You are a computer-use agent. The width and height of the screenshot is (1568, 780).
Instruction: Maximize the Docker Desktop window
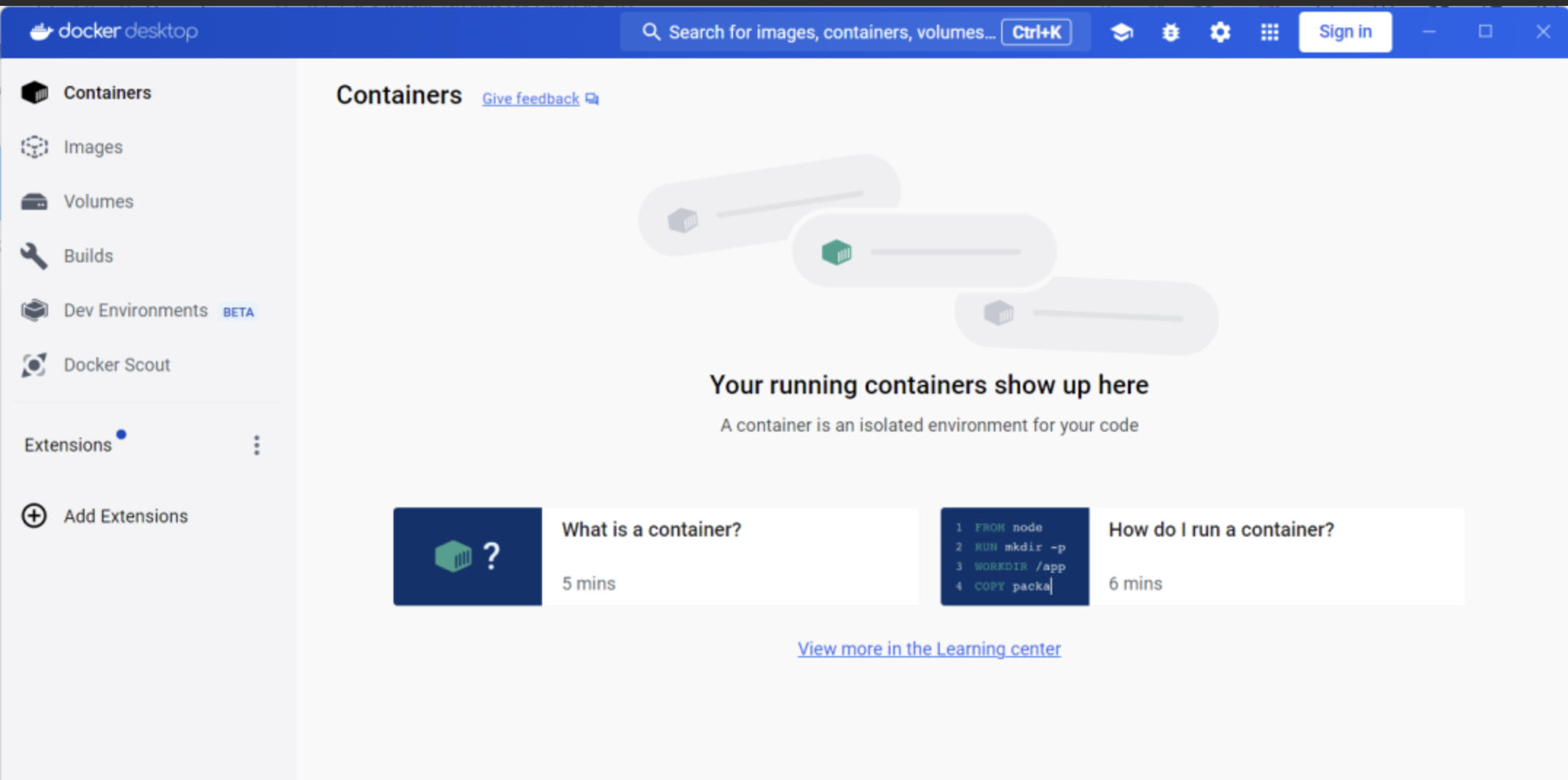click(x=1486, y=31)
